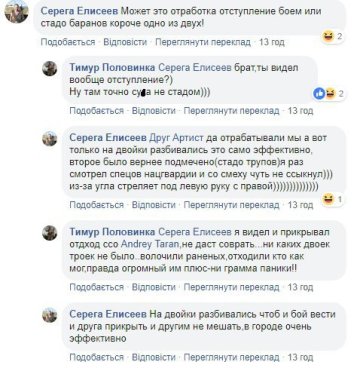The image size is (360, 368).
Task: Click the blue like reaction icon on Timur's first reply
Action: 319,94
